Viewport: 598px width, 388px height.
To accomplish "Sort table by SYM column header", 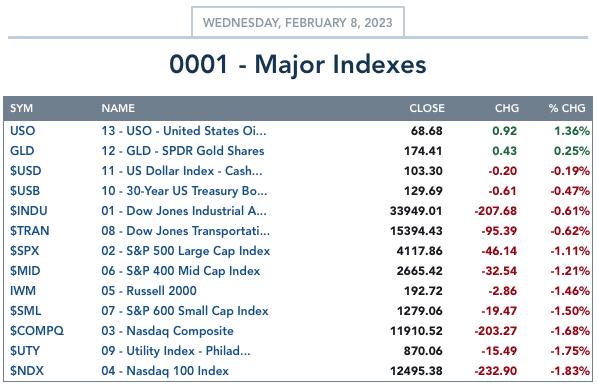I will (x=21, y=108).
